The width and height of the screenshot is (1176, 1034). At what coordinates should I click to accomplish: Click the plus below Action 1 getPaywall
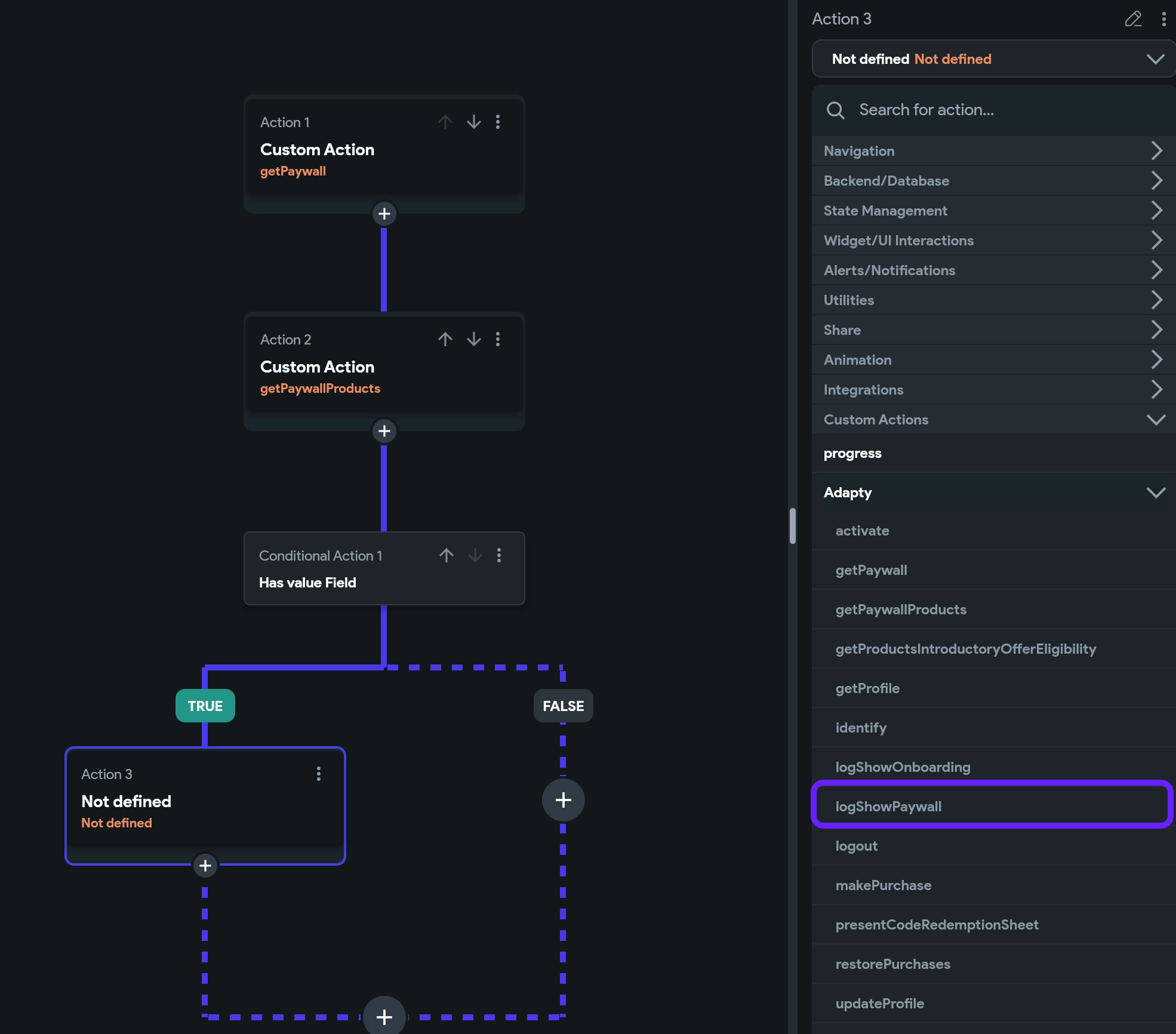pyautogui.click(x=384, y=214)
